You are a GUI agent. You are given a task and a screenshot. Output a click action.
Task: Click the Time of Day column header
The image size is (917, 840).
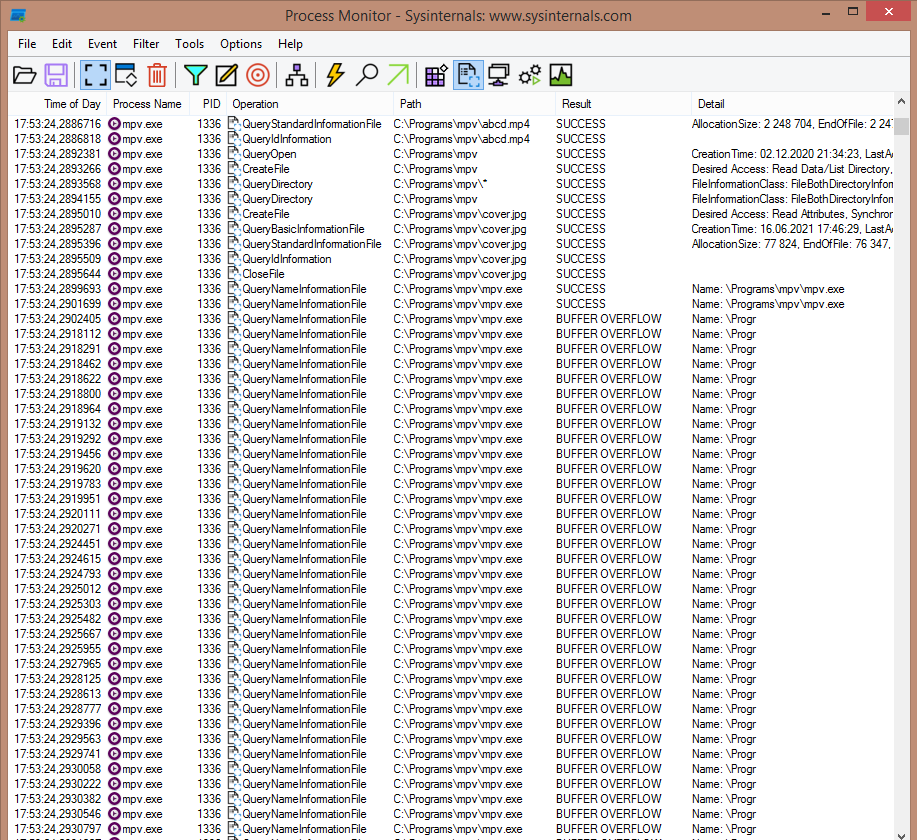coord(57,104)
